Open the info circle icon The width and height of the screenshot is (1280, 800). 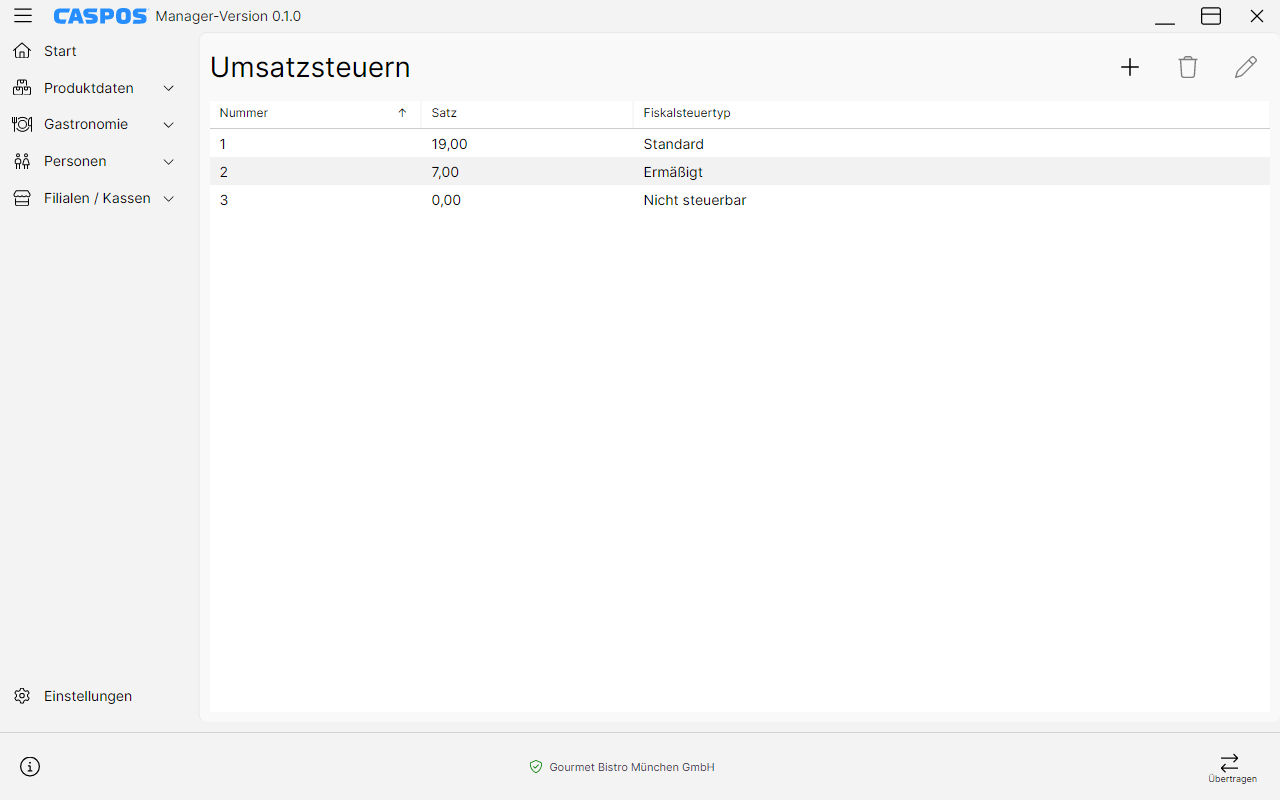coord(30,767)
